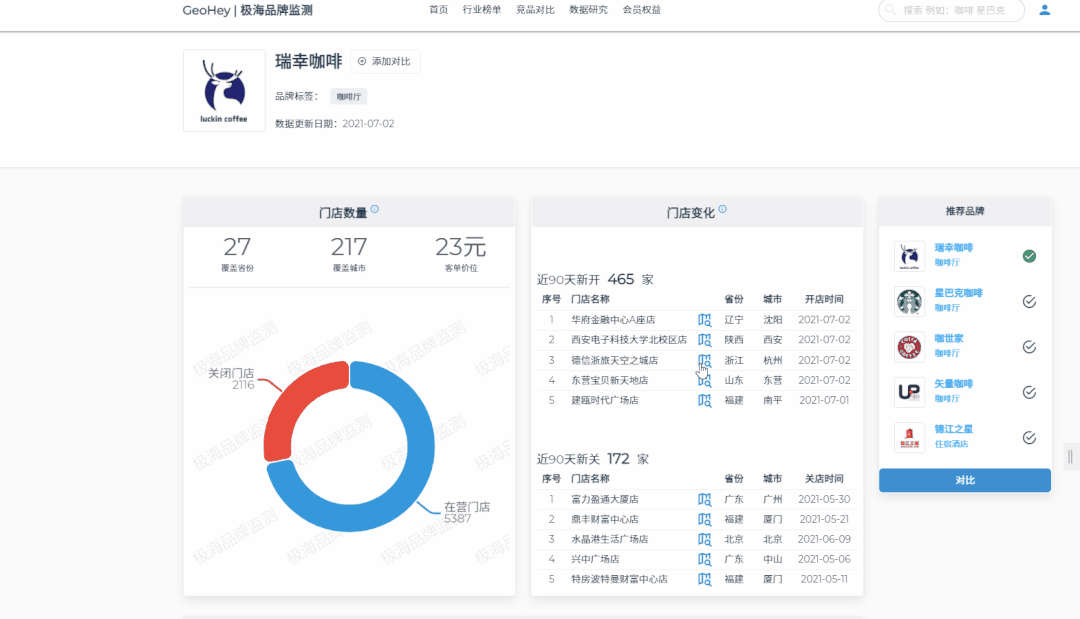Open 数据研究 menu item
Viewport: 1080px width, 619px height.
588,10
